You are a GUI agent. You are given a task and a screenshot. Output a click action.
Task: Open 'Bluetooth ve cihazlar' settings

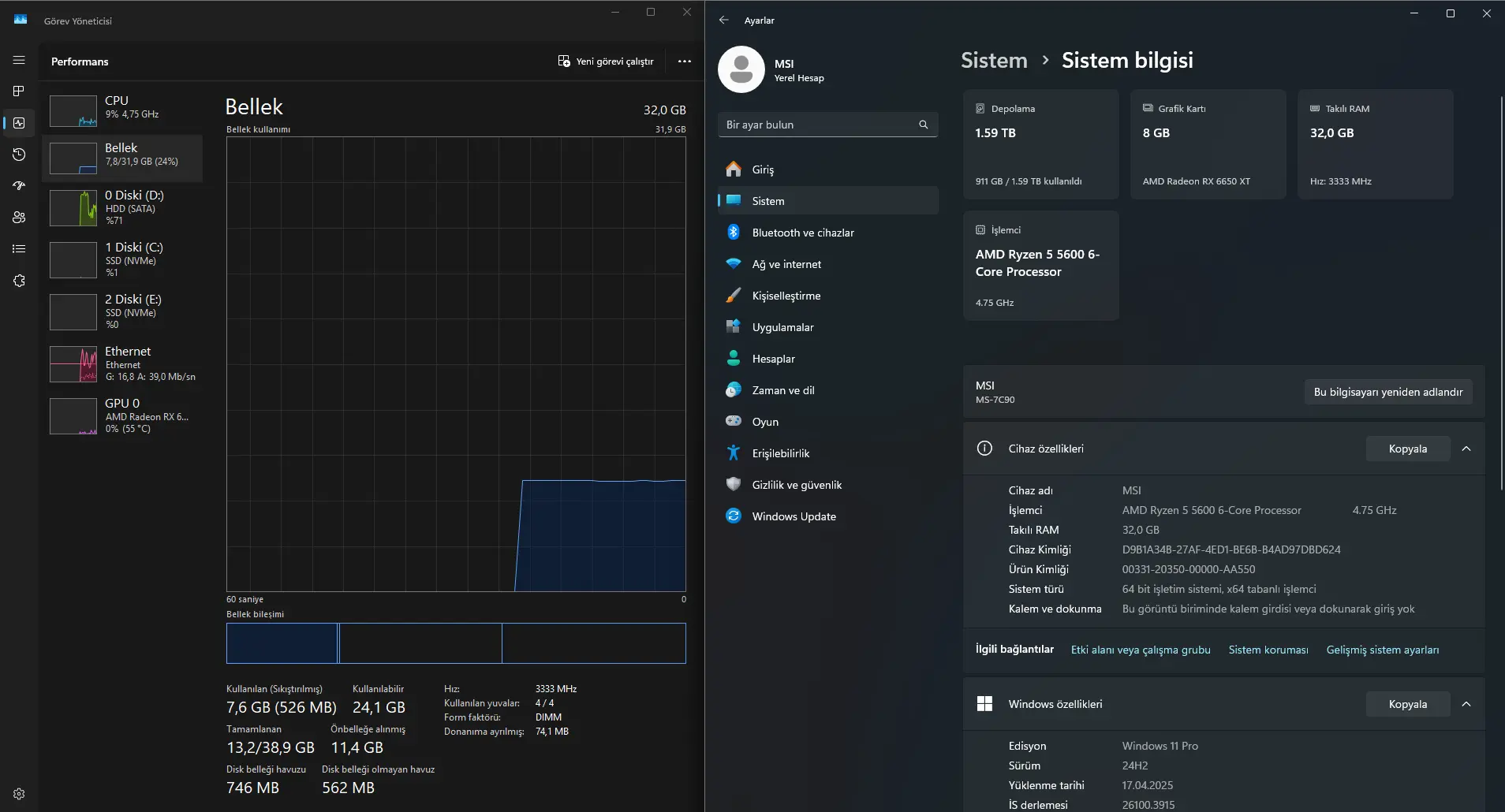827,233
